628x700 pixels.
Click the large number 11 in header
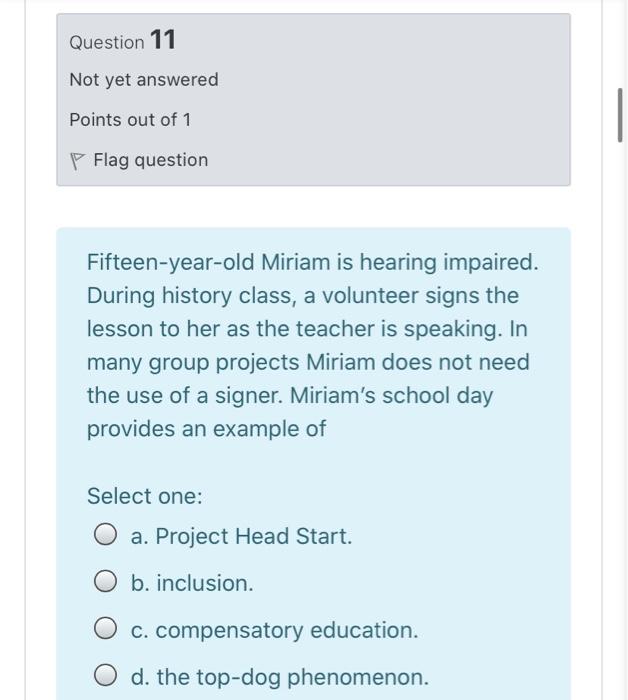coord(163,40)
